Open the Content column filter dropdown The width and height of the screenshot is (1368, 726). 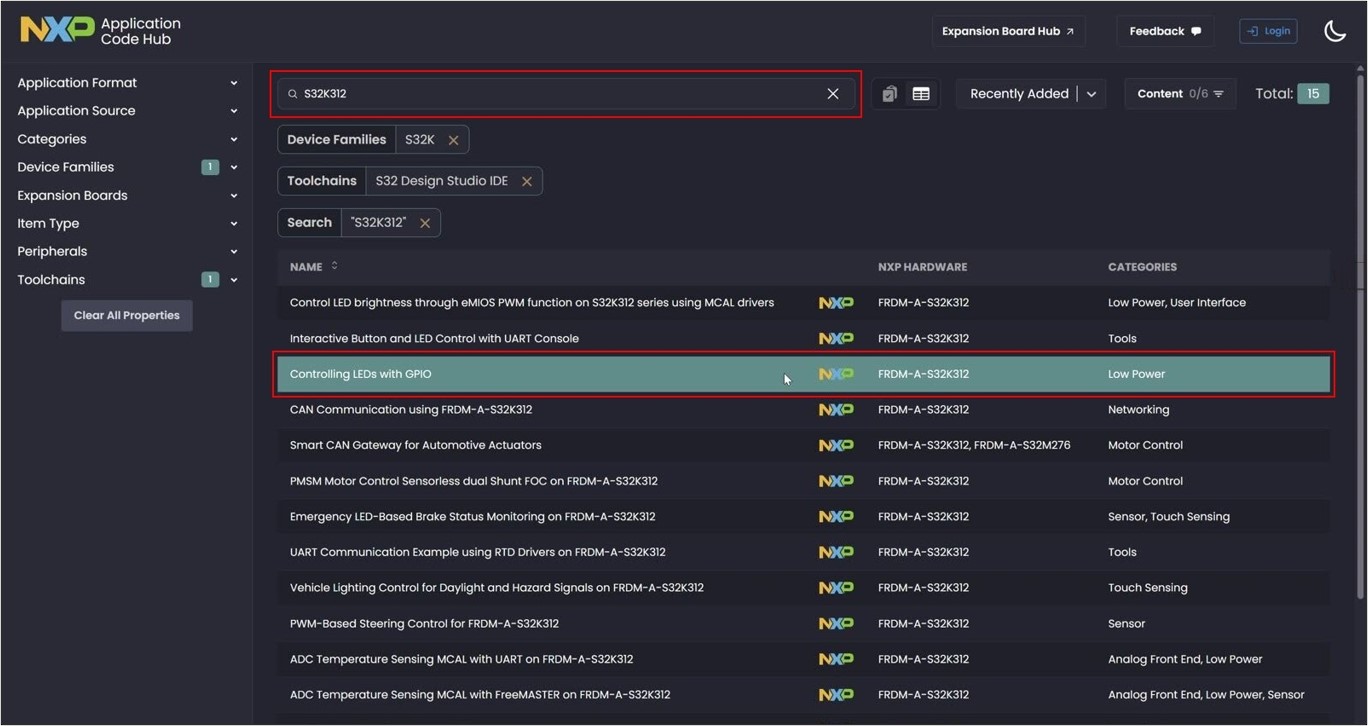tap(1180, 94)
